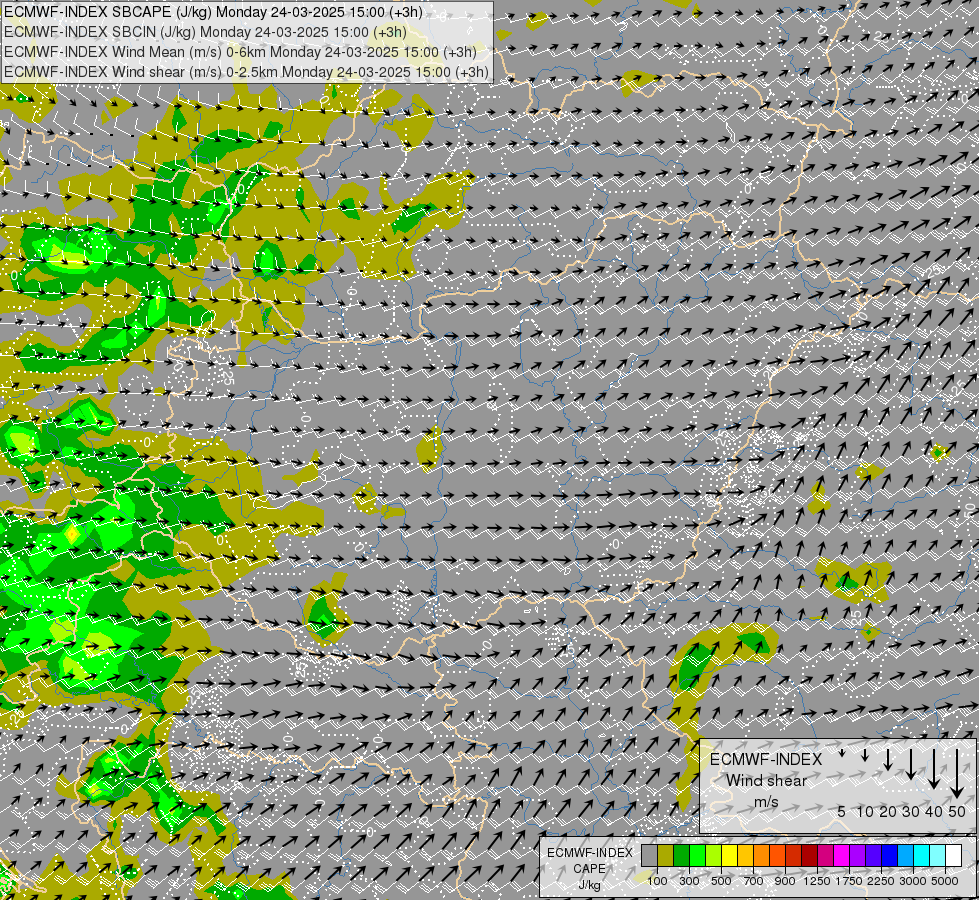Click the SBCAPE (J/kg) title line
Image resolution: width=979 pixels, height=900 pixels.
[x=214, y=12]
